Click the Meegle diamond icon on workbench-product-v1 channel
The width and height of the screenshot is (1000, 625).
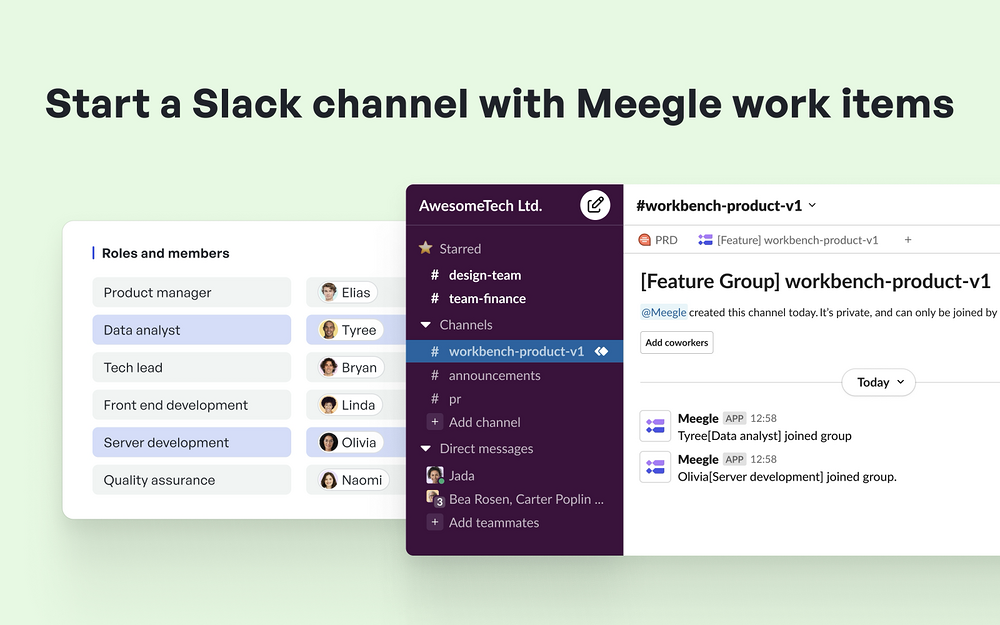click(x=601, y=351)
